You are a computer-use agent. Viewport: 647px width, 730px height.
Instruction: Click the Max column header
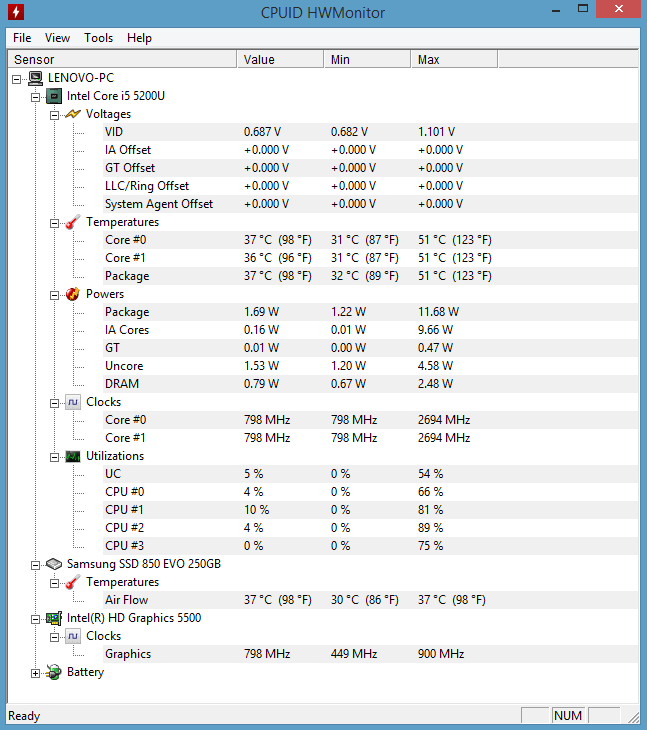tap(454, 60)
